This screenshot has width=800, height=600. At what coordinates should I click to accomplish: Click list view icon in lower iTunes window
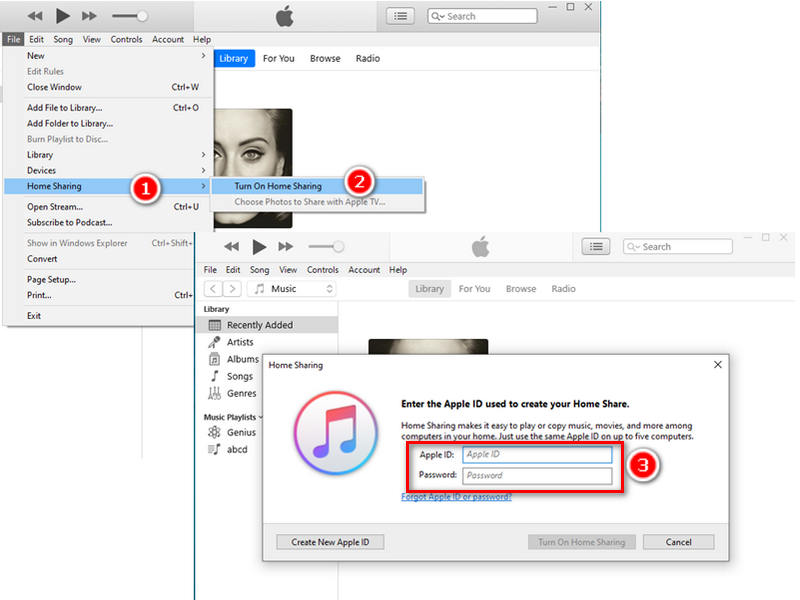[x=595, y=247]
